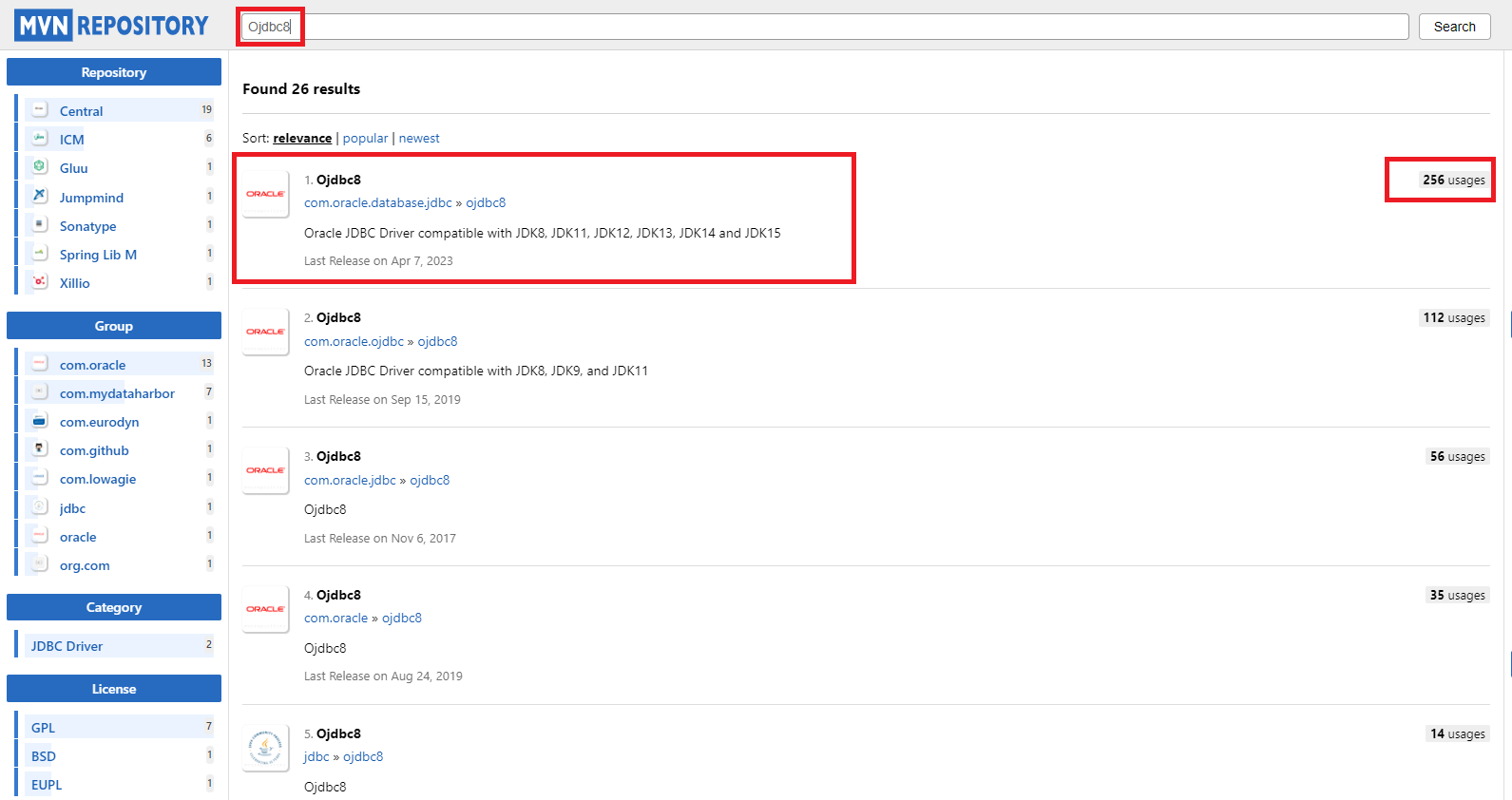Open jdbc group link in result 5
1512x800 pixels.
click(x=316, y=756)
